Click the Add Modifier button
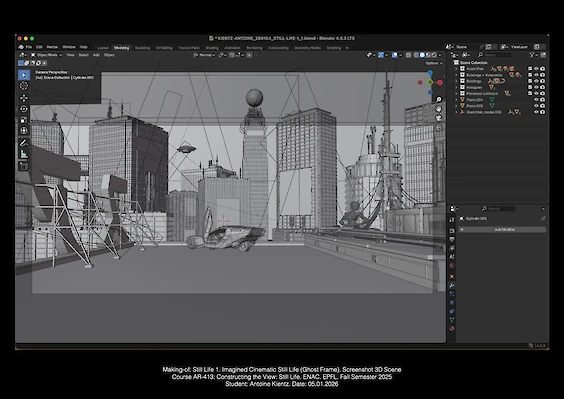 coord(502,229)
